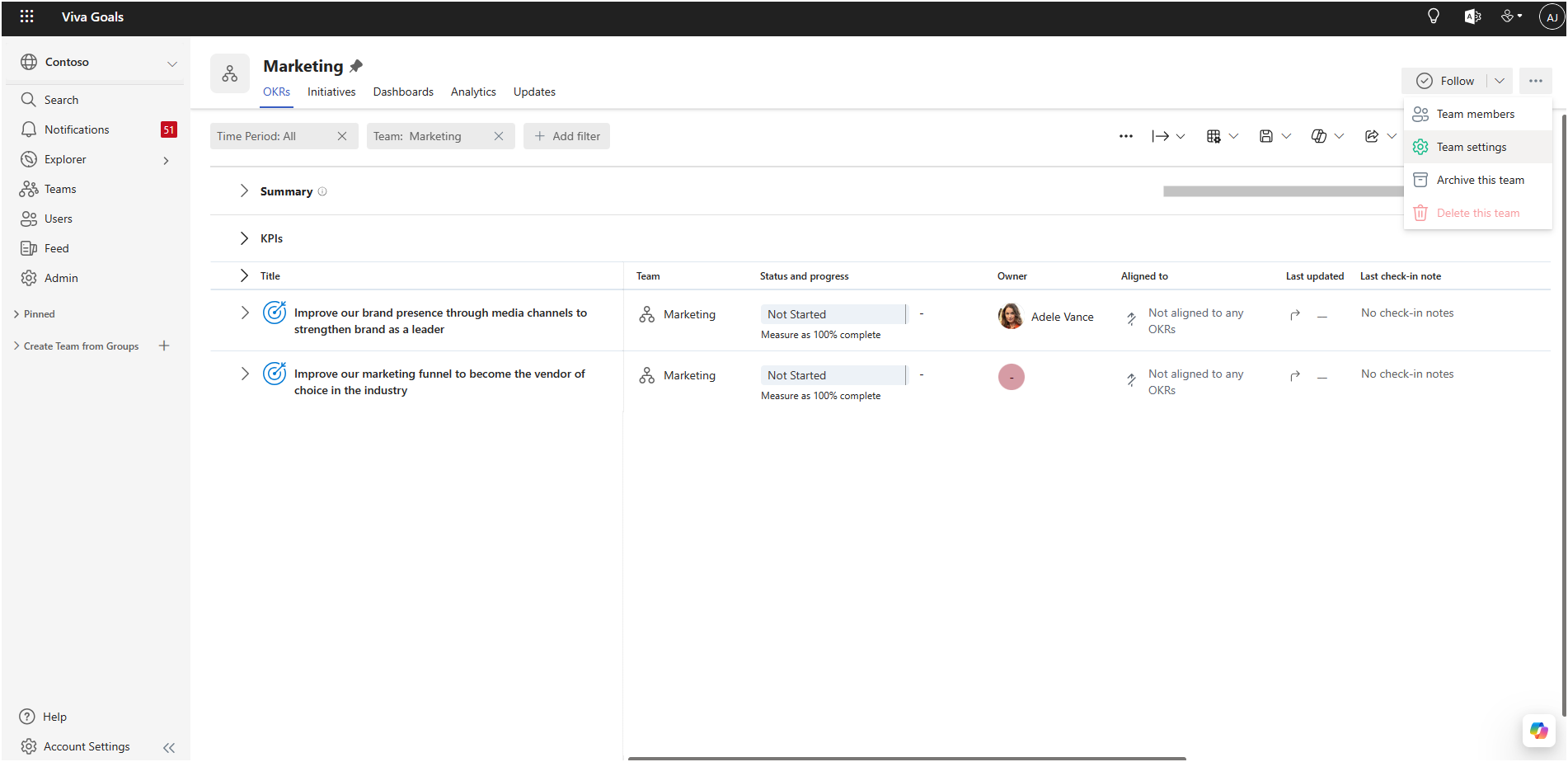The width and height of the screenshot is (1568, 762).
Task: Expand the Contoso organization switcher
Action: coord(172,63)
